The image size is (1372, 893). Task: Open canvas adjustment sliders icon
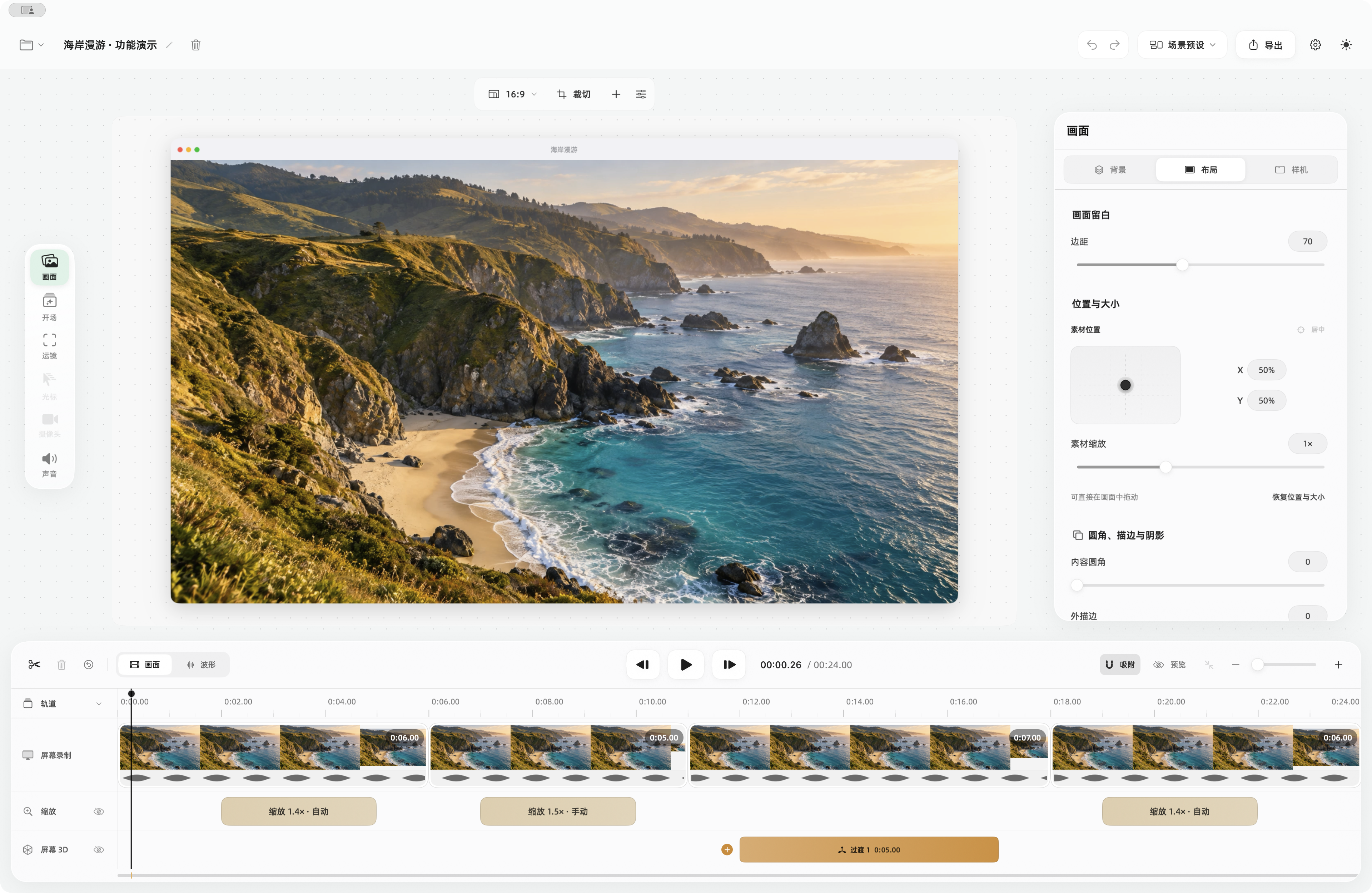click(x=641, y=94)
